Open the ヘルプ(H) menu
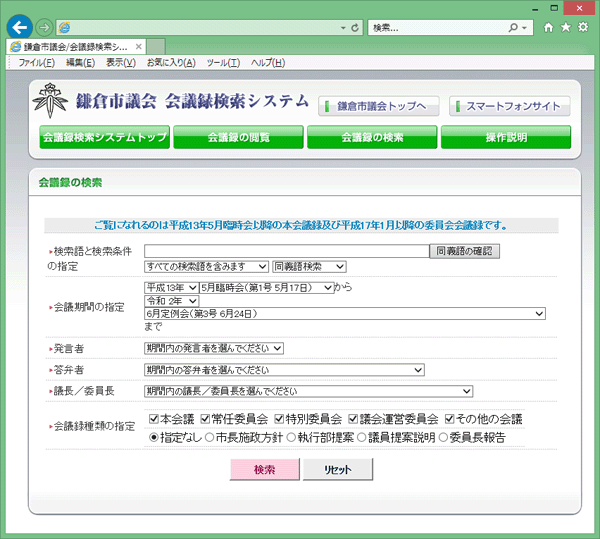This screenshot has height=539, width=600. [x=268, y=62]
